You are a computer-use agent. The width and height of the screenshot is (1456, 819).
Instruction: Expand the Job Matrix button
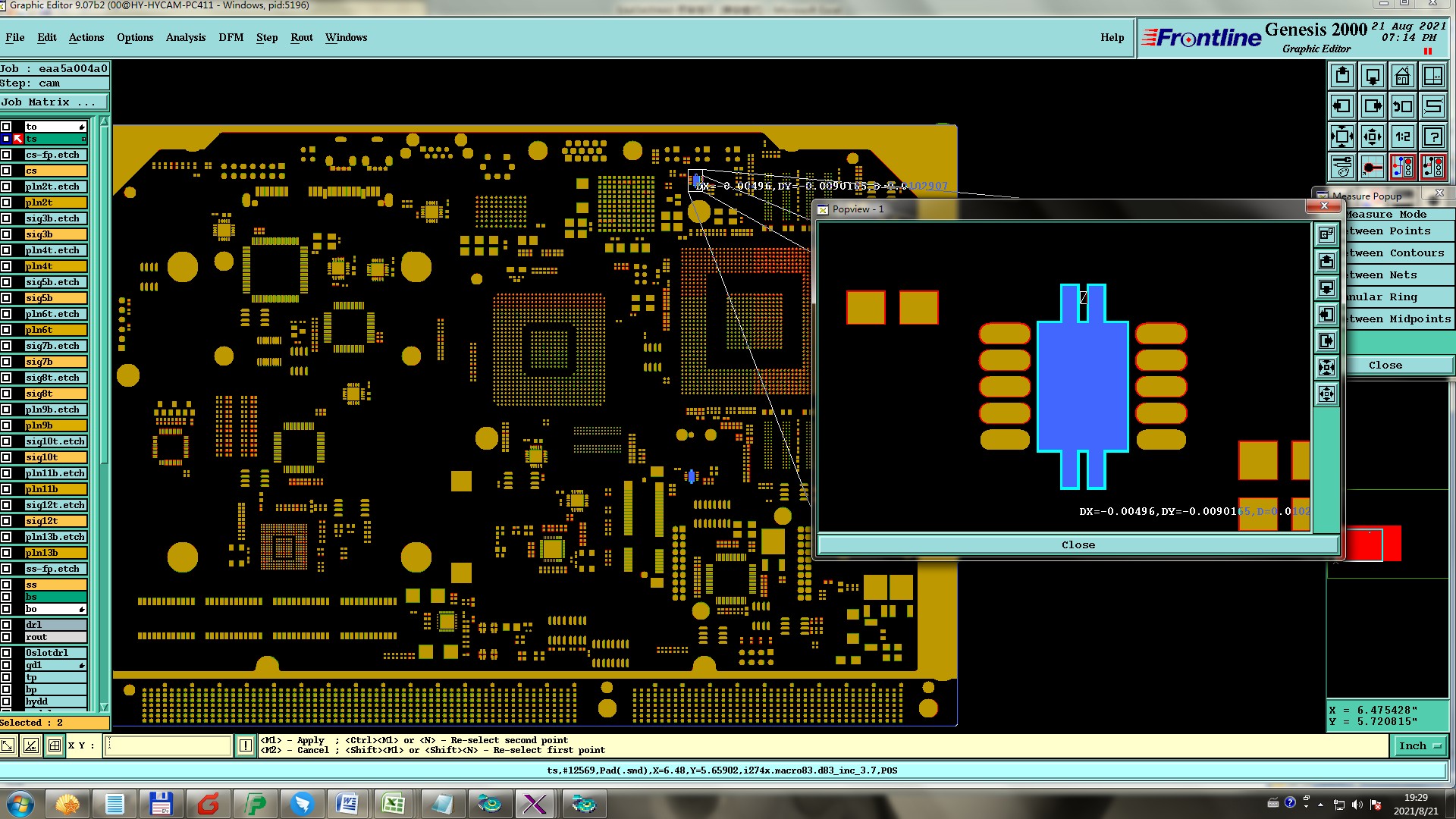click(x=55, y=102)
